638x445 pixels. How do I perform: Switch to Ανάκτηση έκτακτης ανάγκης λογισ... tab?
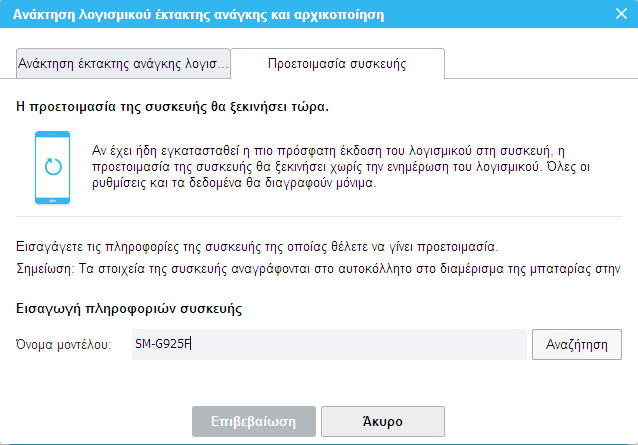(x=123, y=63)
